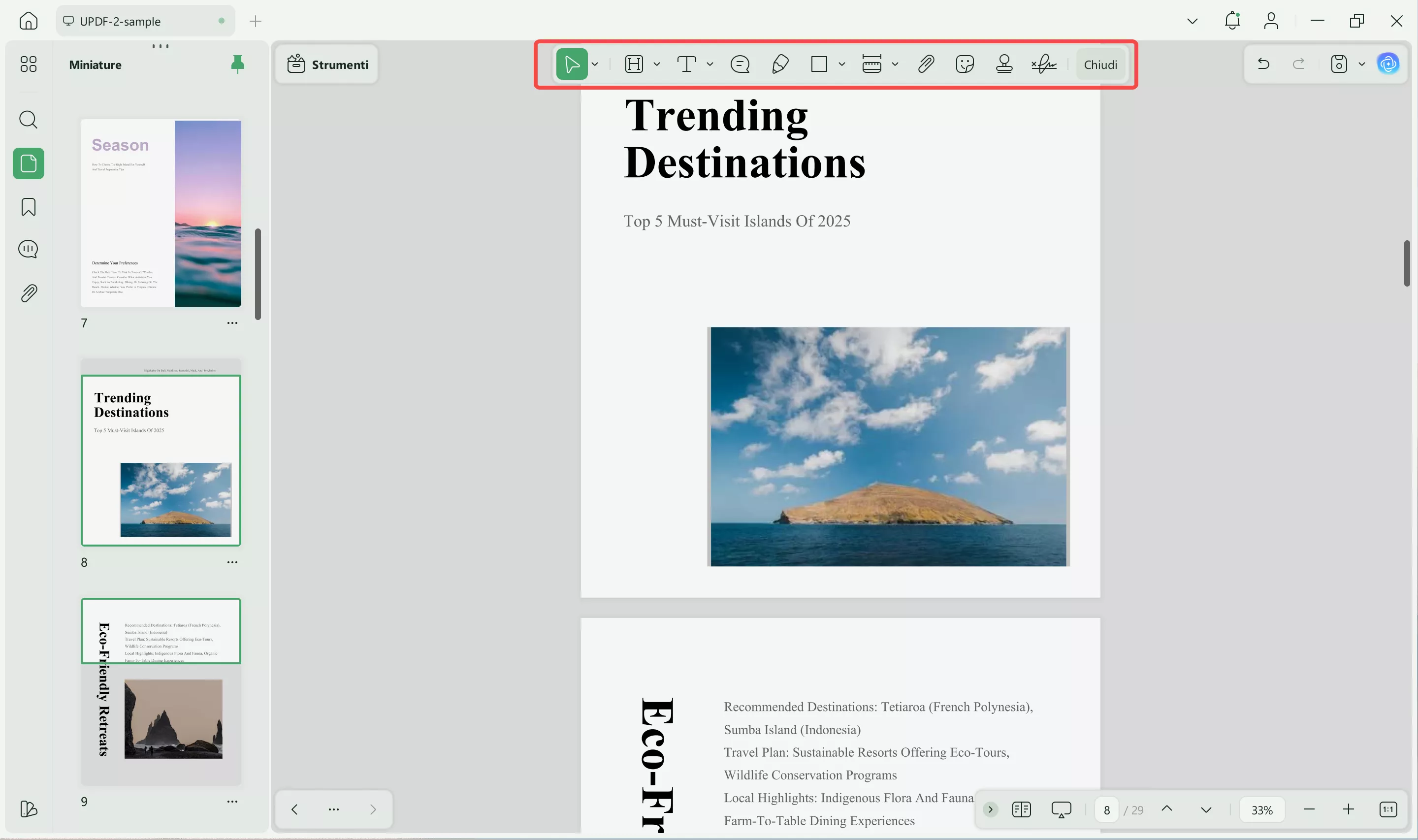The image size is (1418, 840).
Task: Toggle actual size 1:1 view
Action: pos(1388,809)
